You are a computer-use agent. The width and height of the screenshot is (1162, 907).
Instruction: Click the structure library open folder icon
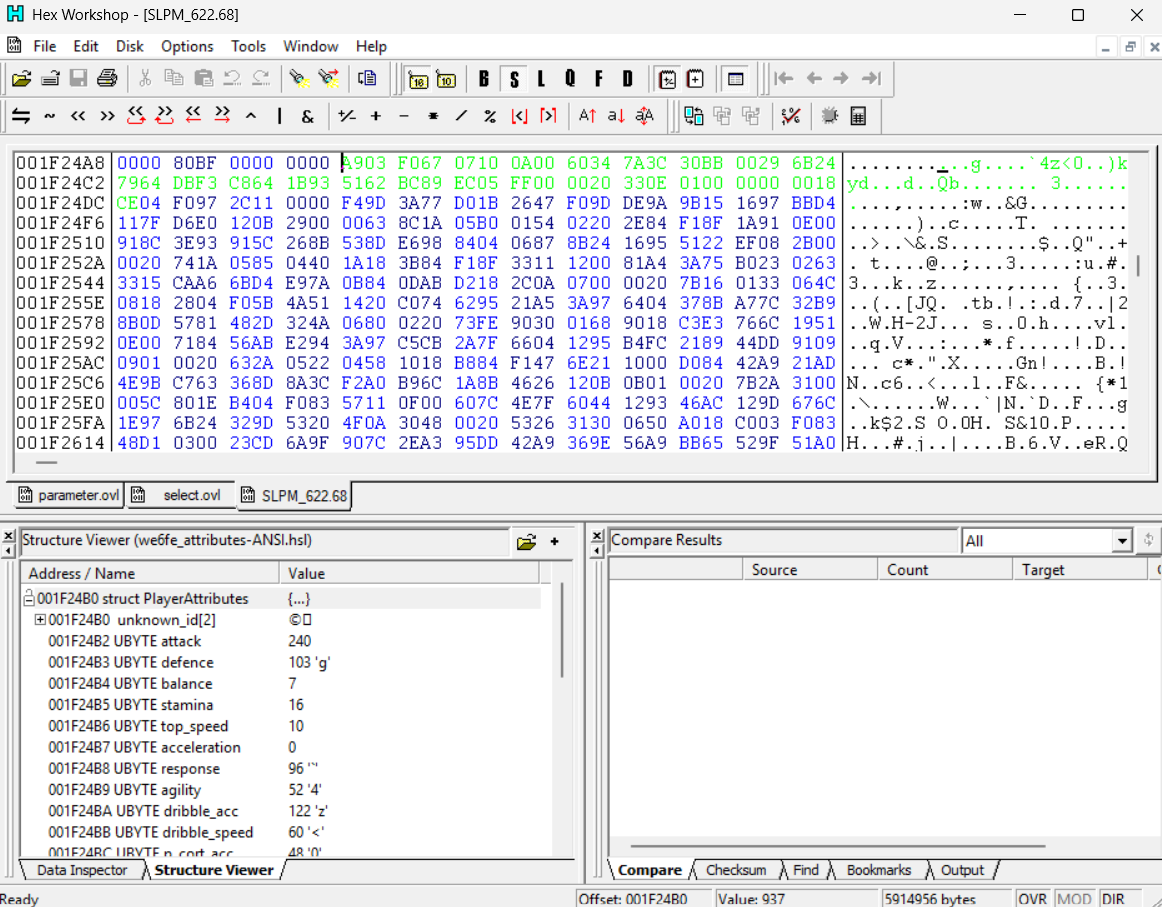pyautogui.click(x=526, y=542)
